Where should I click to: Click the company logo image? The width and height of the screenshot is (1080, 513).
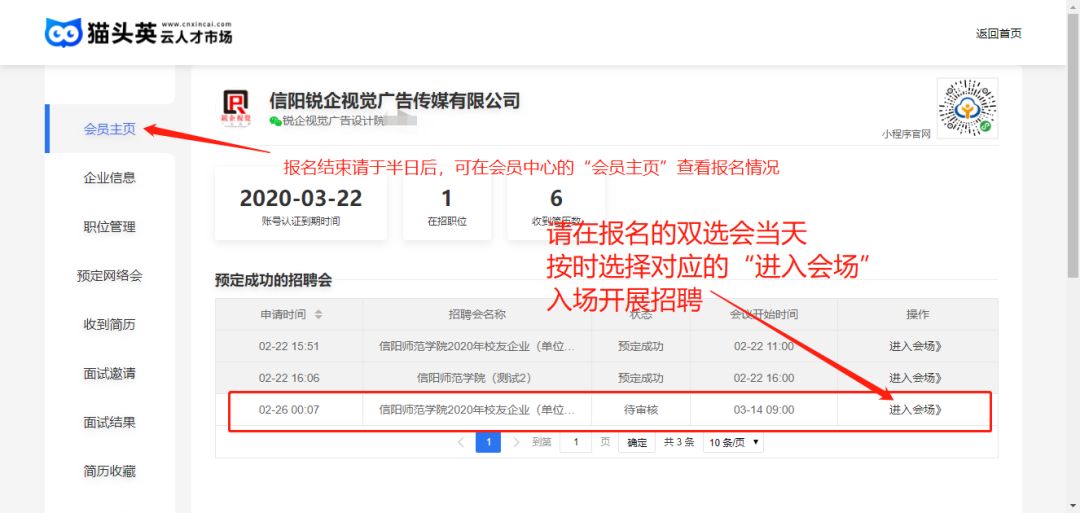tap(236, 107)
